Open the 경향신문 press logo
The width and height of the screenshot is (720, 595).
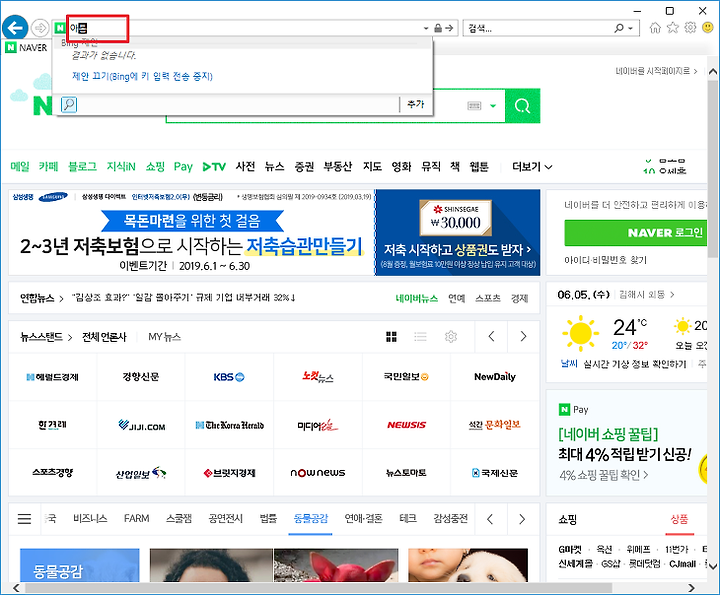pyautogui.click(x=141, y=377)
